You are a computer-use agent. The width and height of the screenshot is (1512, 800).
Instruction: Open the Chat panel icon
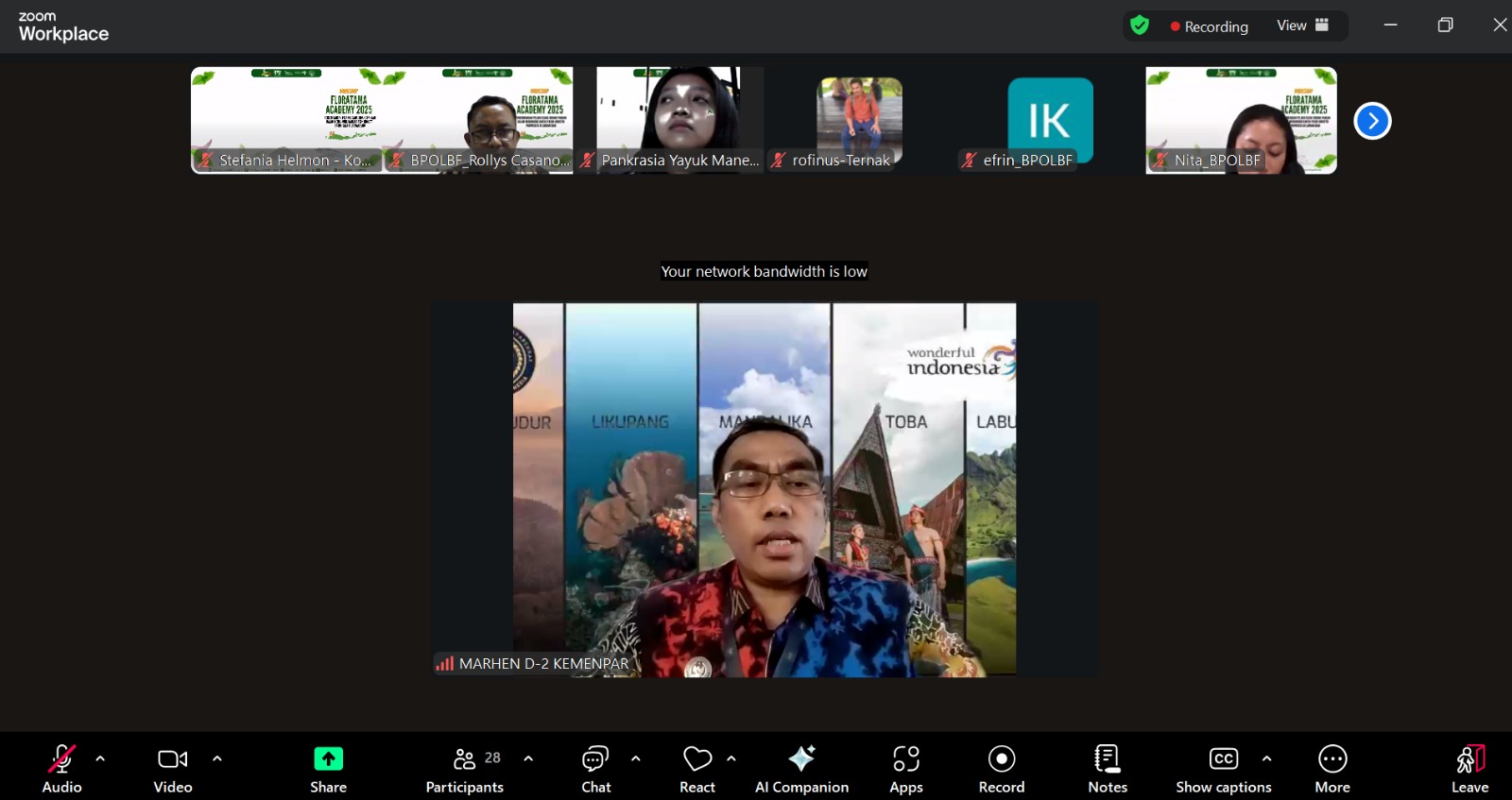tap(595, 758)
